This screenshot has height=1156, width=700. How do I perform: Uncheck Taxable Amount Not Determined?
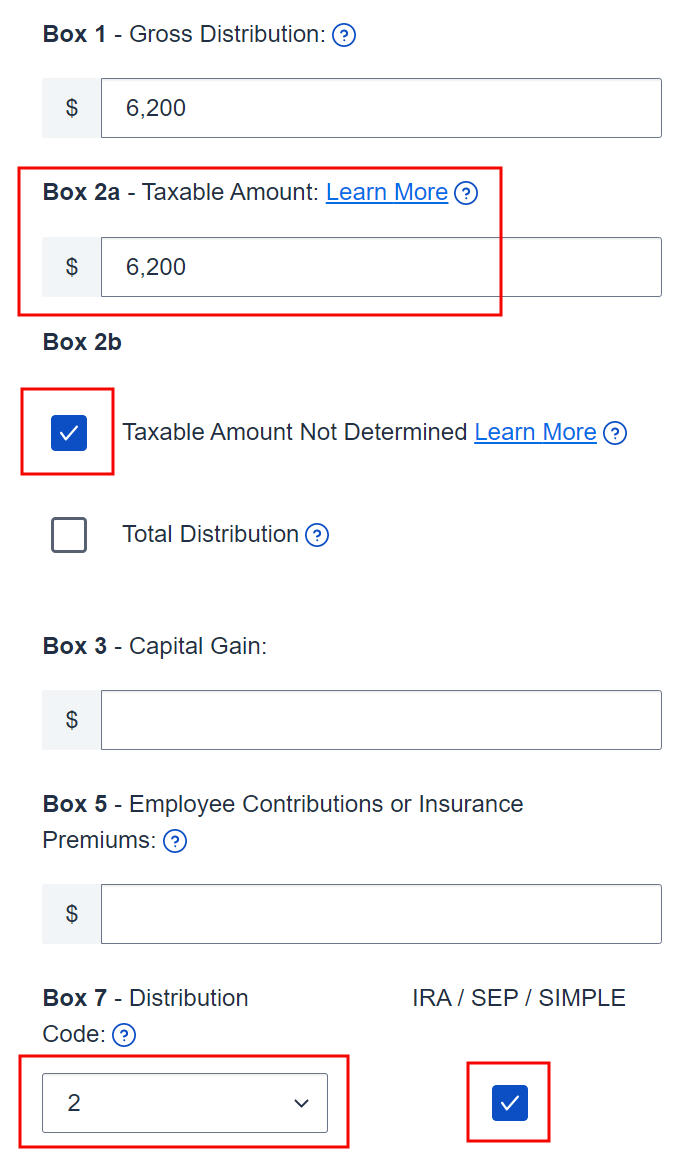tap(67, 432)
